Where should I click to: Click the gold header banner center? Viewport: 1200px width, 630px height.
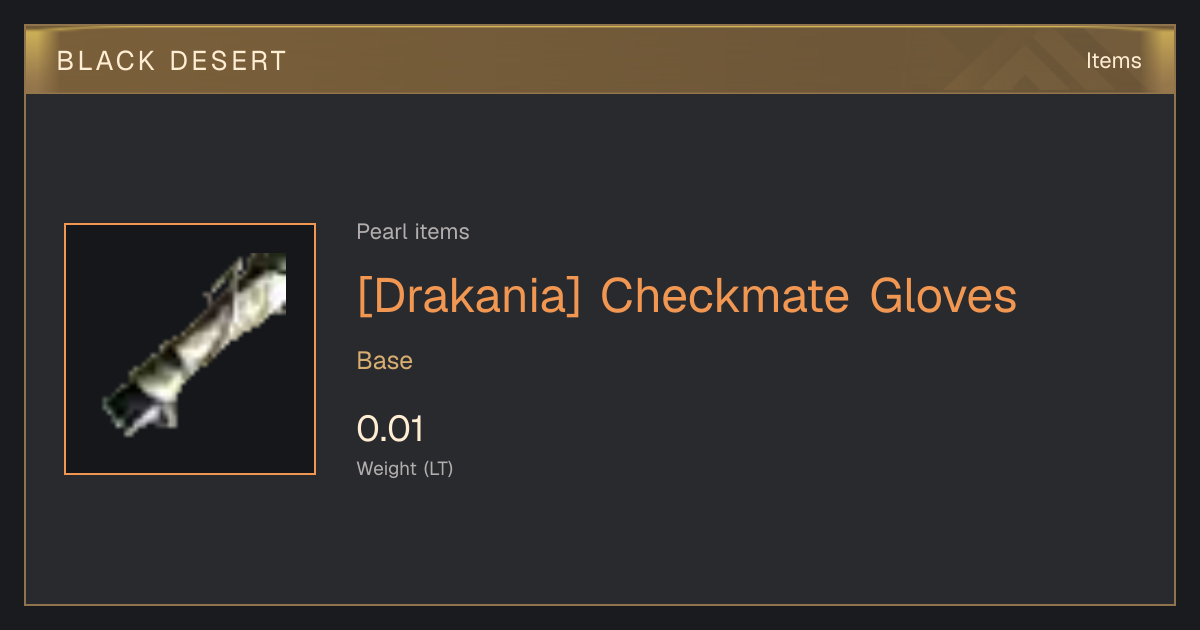point(600,60)
